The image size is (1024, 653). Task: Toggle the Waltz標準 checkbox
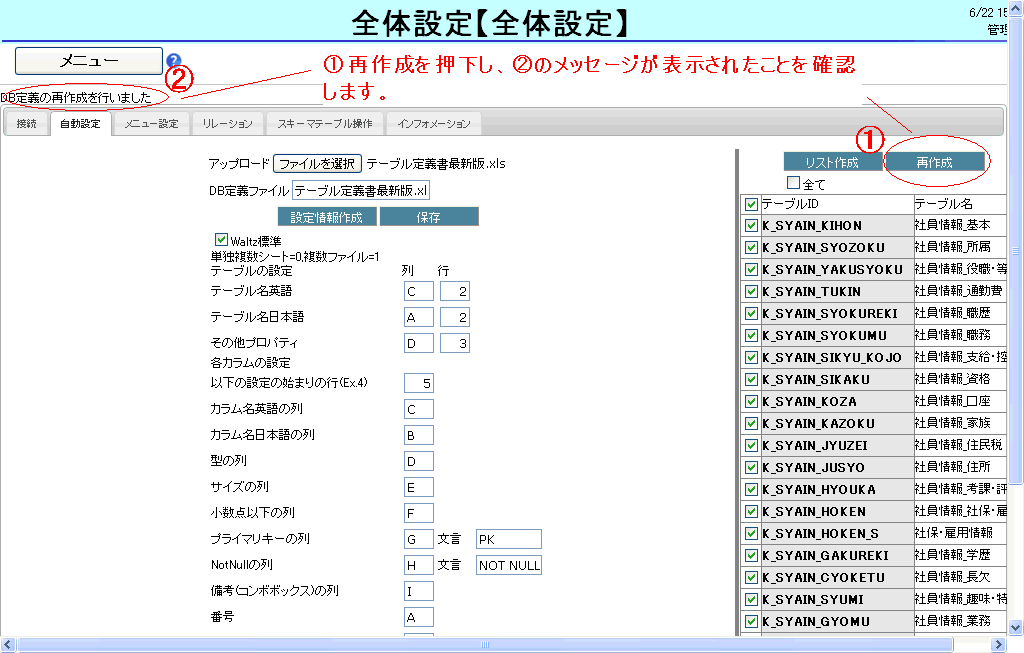click(x=222, y=240)
